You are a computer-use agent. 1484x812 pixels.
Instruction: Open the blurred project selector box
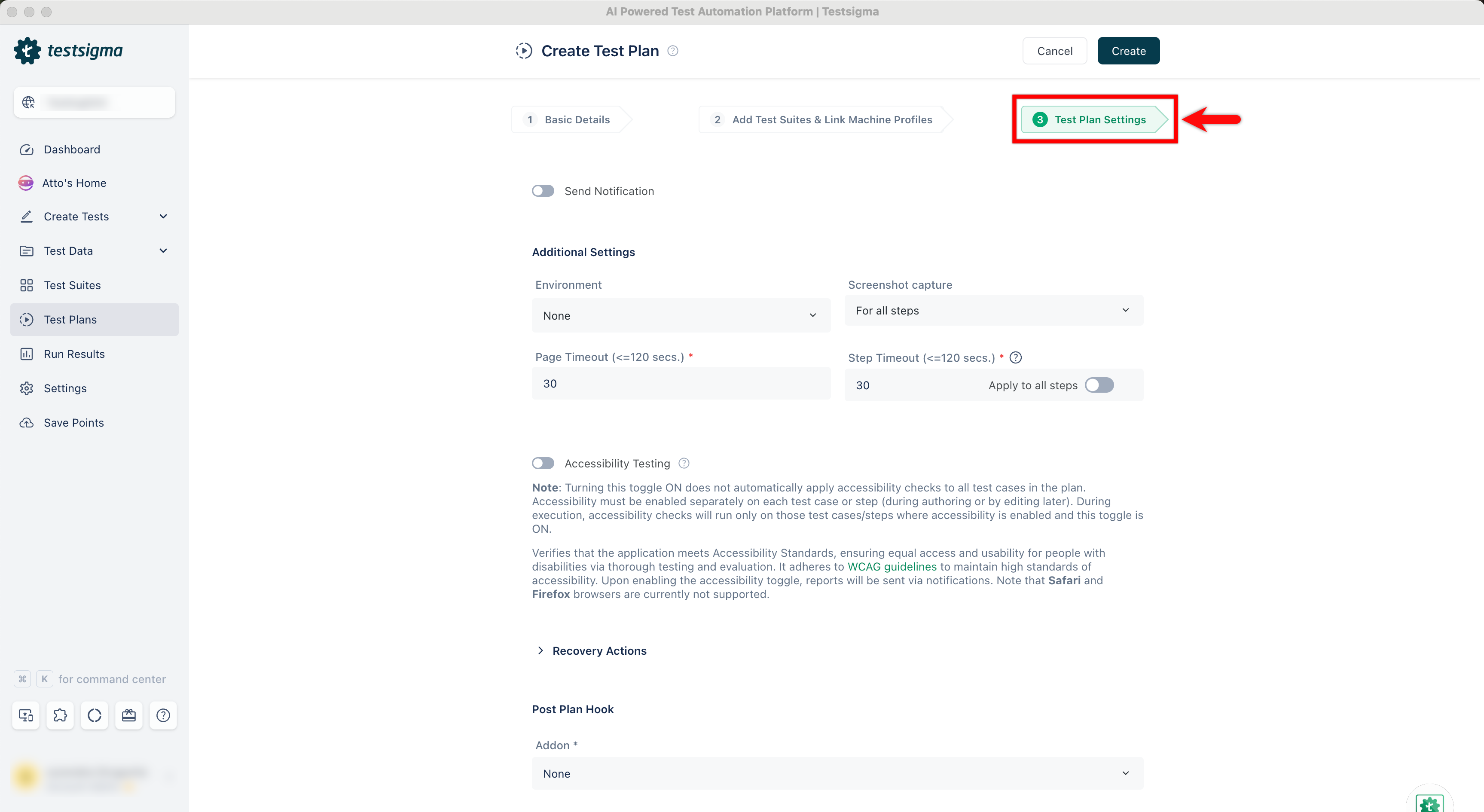tap(95, 103)
